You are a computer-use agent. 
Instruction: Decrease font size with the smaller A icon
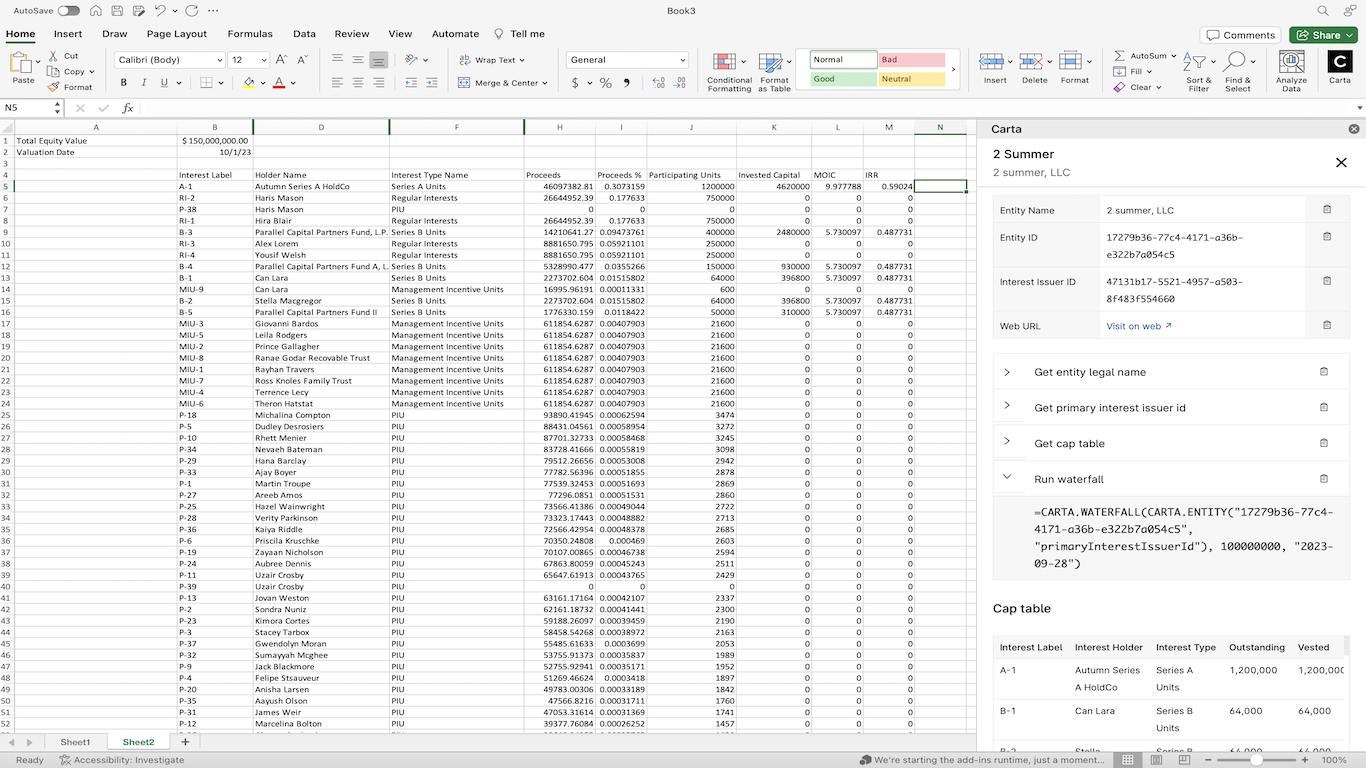(x=302, y=60)
